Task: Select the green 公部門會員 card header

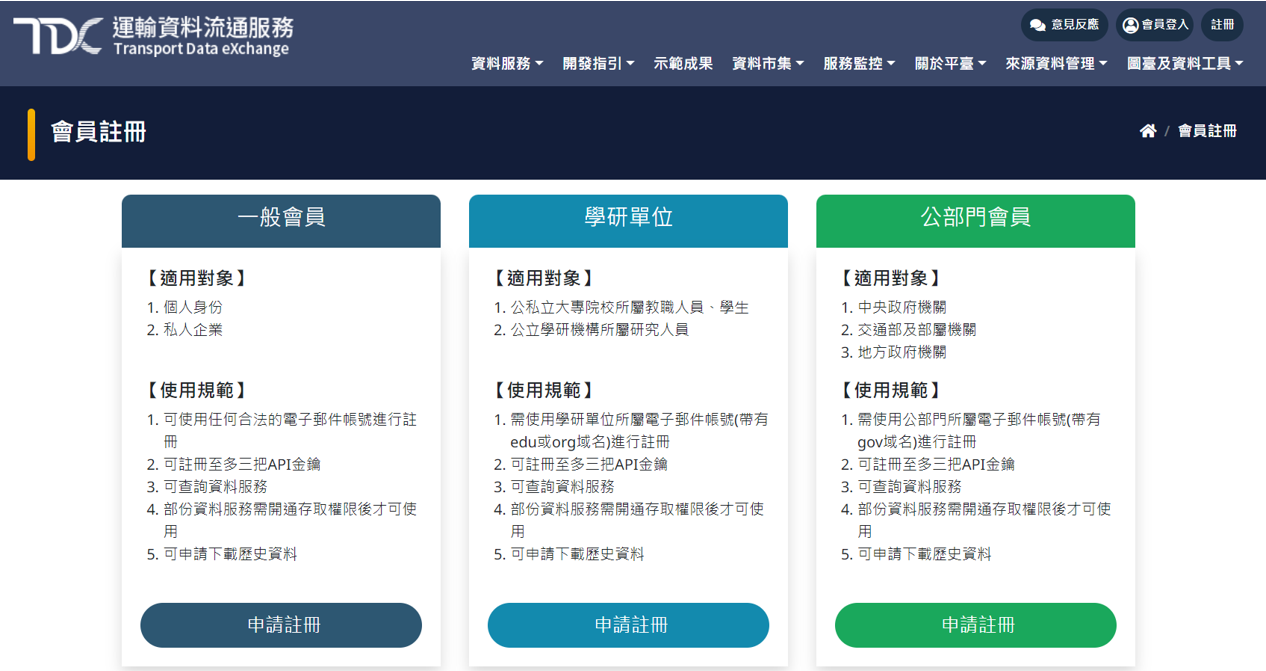Action: 975,218
